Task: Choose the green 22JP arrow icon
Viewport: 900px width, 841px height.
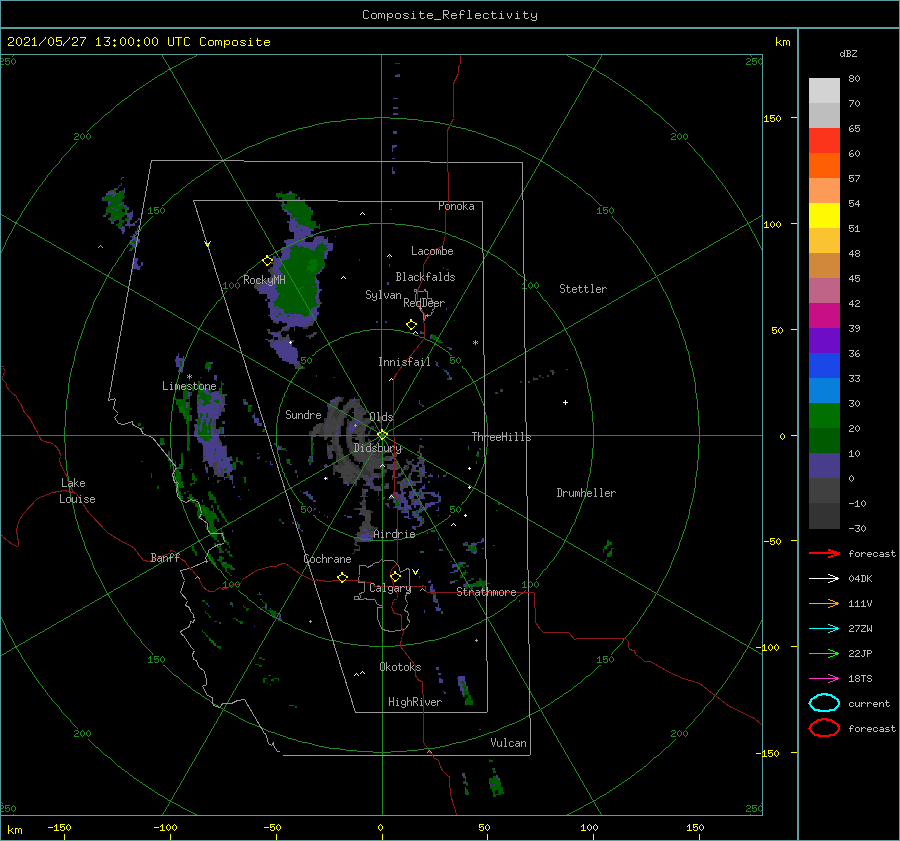Action: 824,653
